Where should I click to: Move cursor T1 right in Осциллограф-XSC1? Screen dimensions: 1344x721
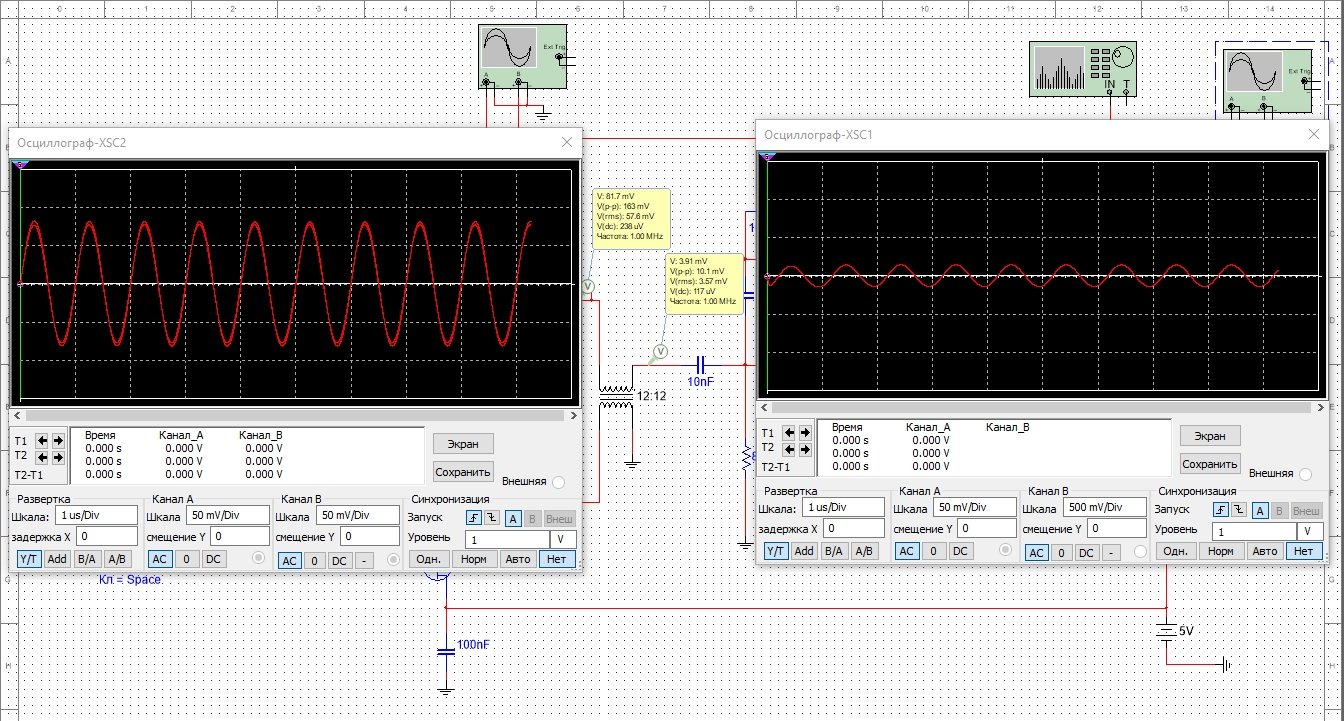point(806,433)
